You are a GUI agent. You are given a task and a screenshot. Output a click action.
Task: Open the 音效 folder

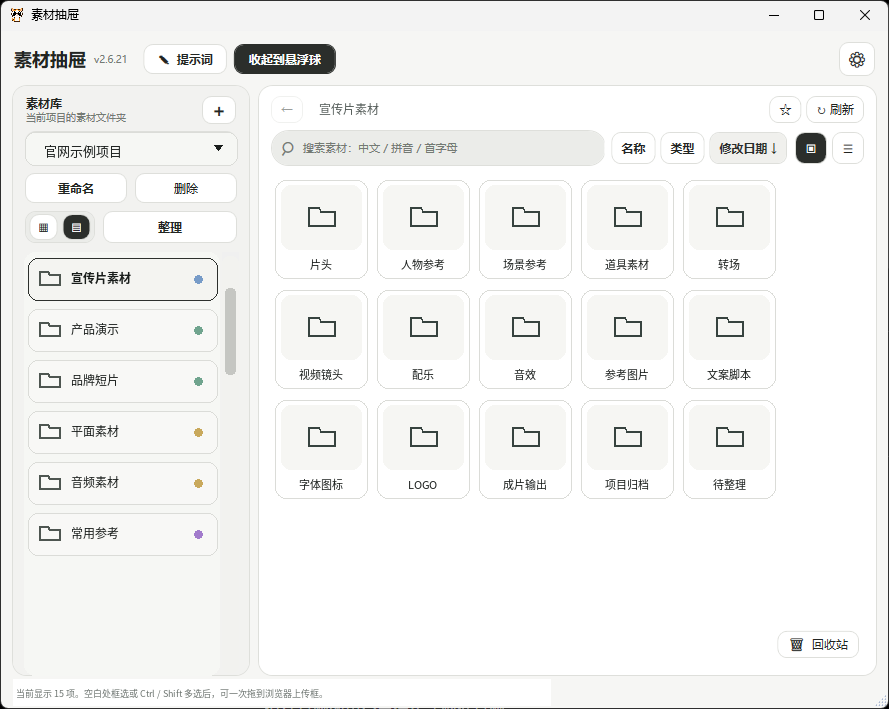(526, 339)
